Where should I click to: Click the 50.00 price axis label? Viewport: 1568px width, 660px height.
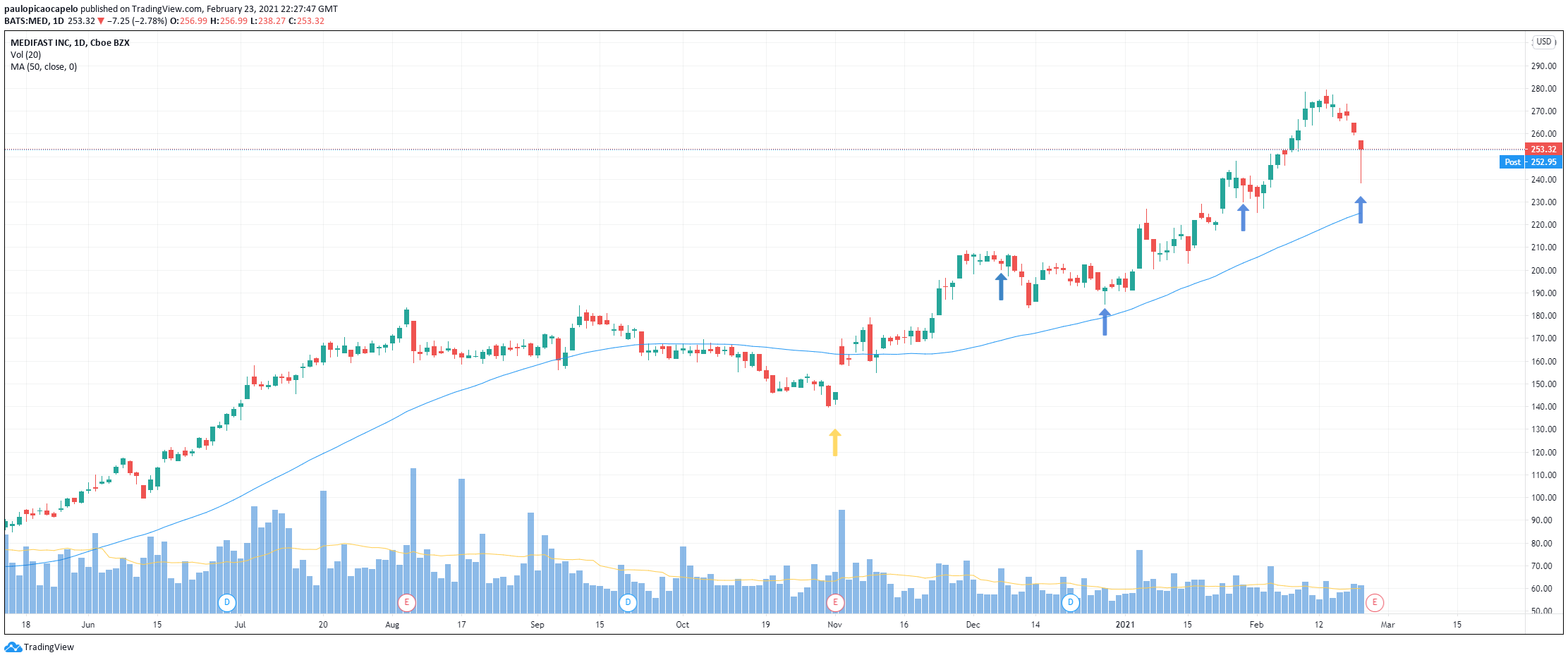coord(1543,611)
